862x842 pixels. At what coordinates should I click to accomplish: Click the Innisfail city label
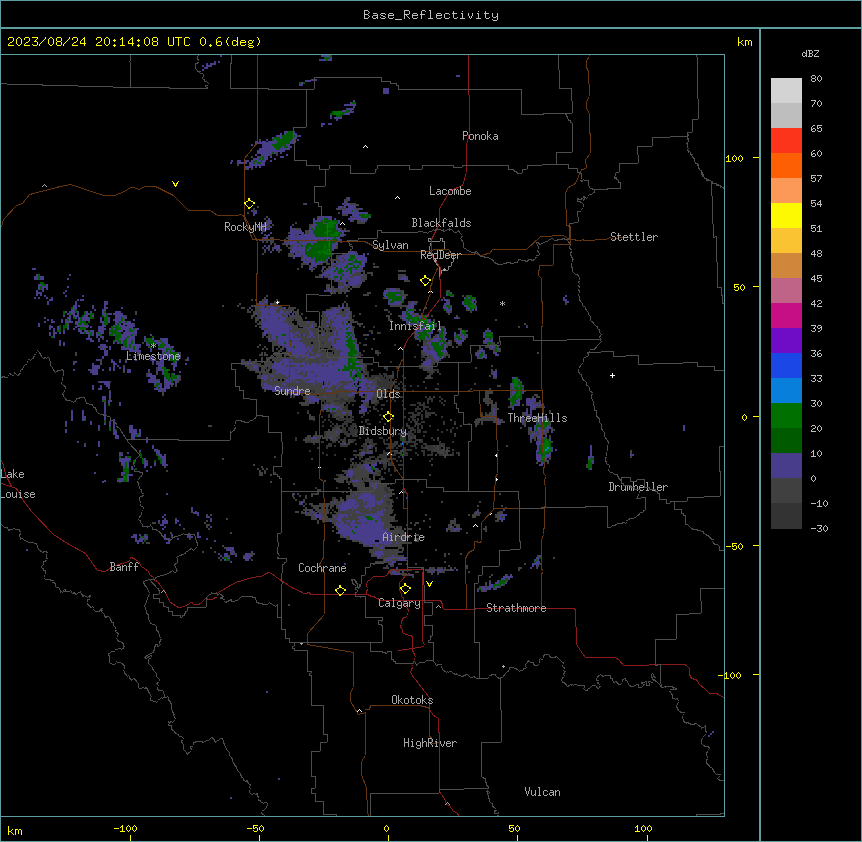415,326
